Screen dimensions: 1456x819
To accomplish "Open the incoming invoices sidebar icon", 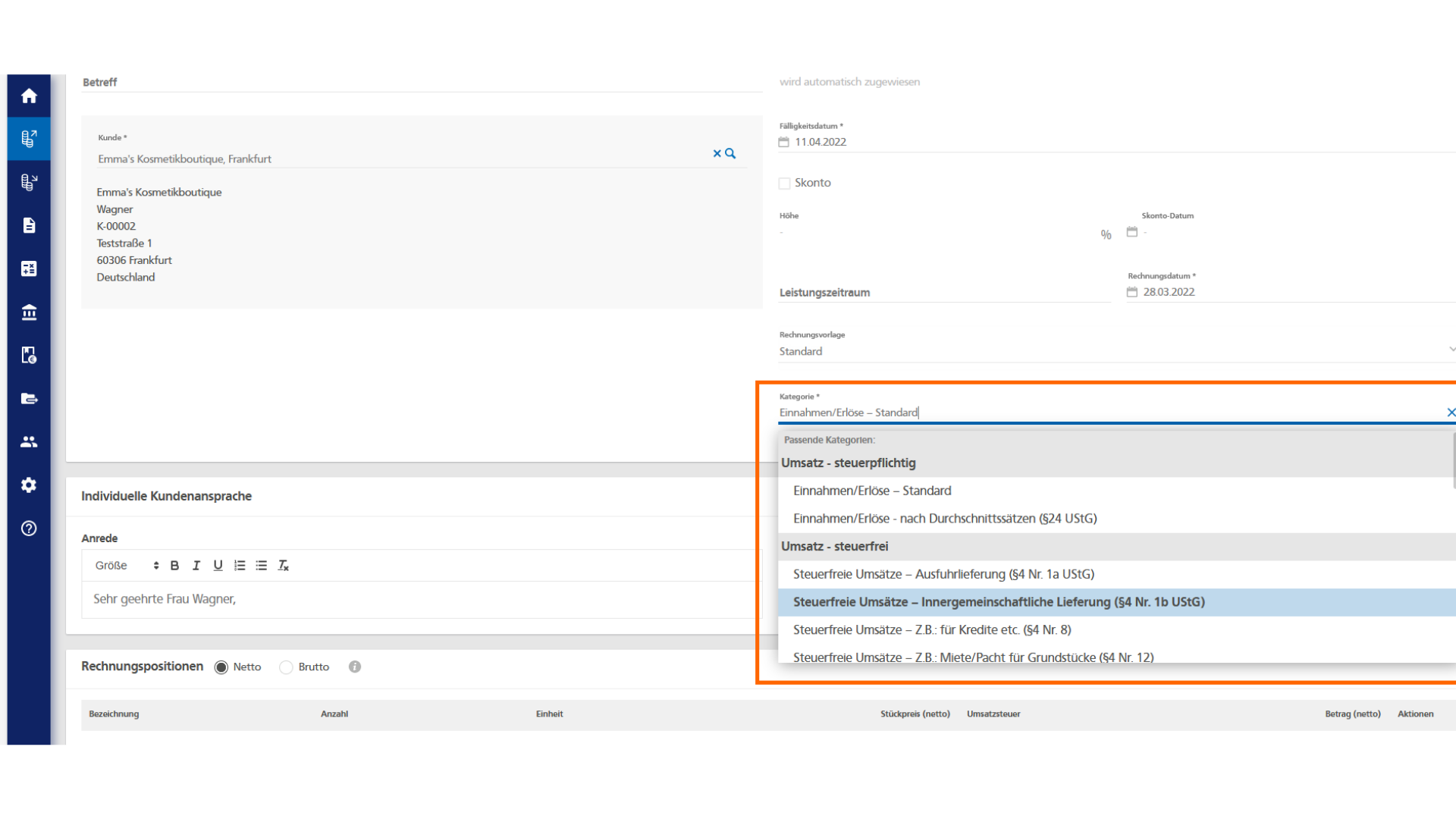I will 29,182.
